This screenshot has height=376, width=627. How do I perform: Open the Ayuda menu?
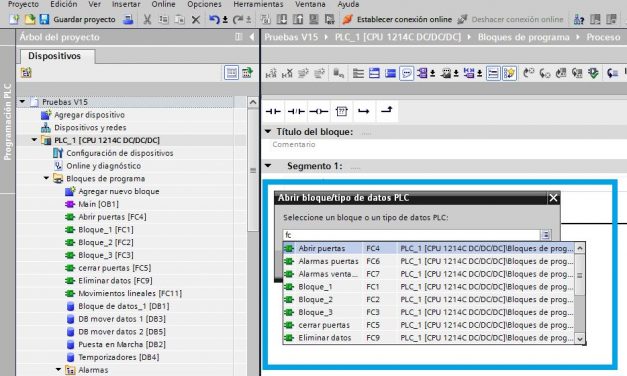pyautogui.click(x=348, y=4)
